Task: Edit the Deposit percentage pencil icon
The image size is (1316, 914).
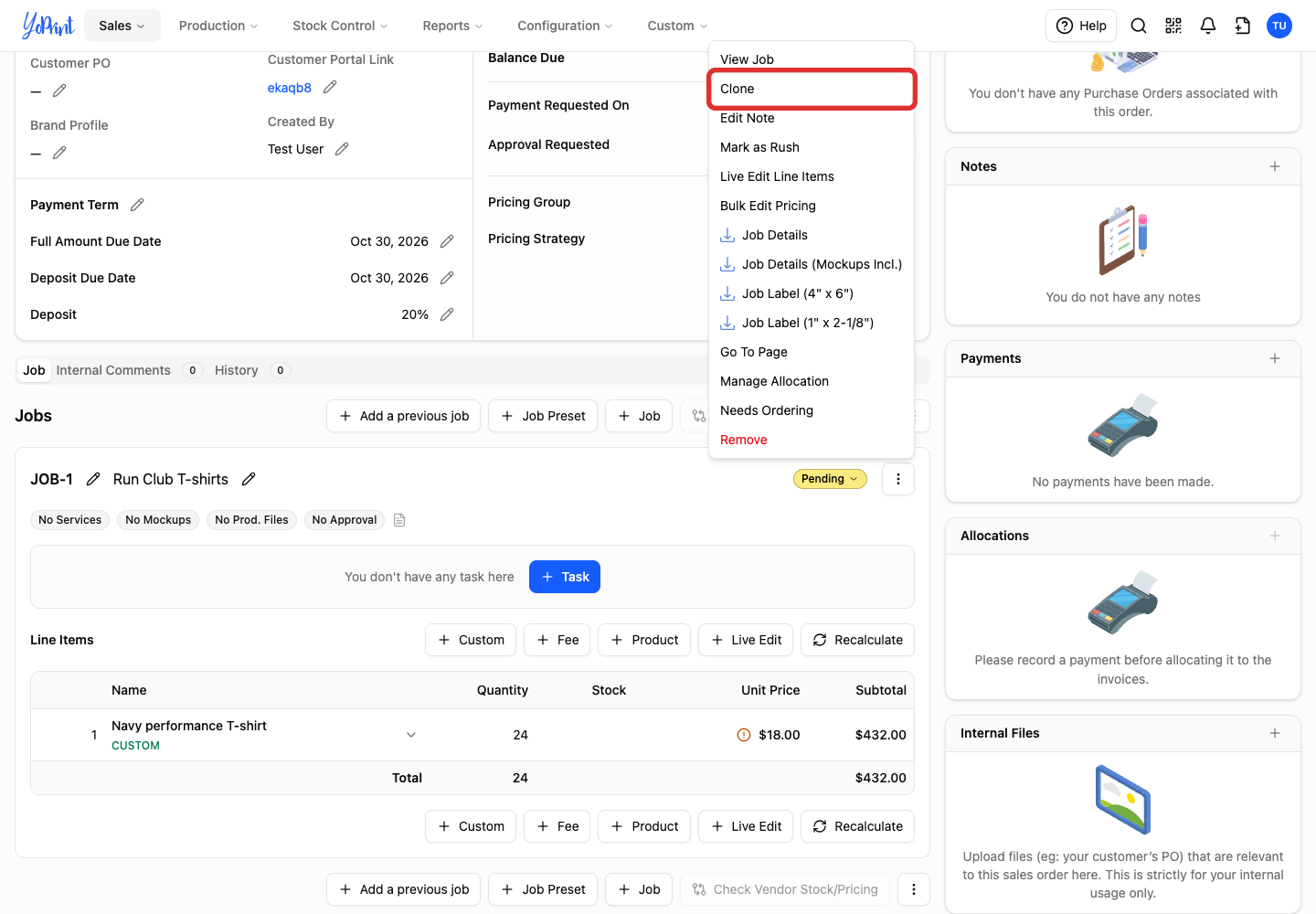Action: 447,314
